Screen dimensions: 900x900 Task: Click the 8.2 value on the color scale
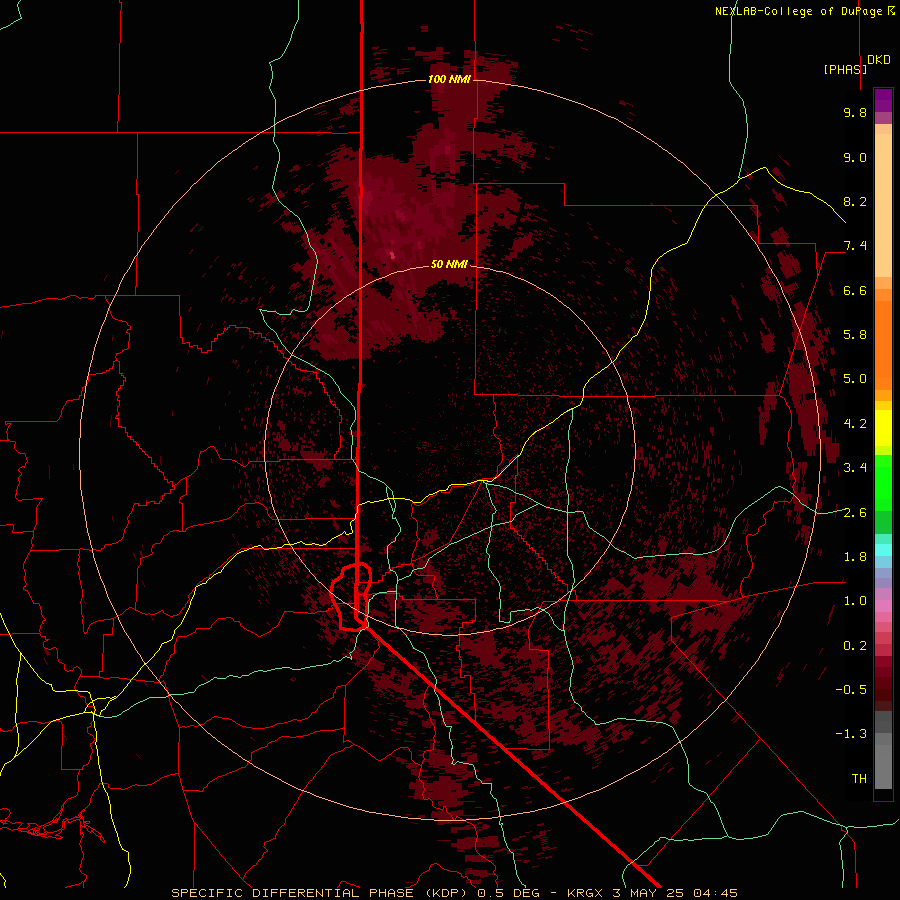855,201
